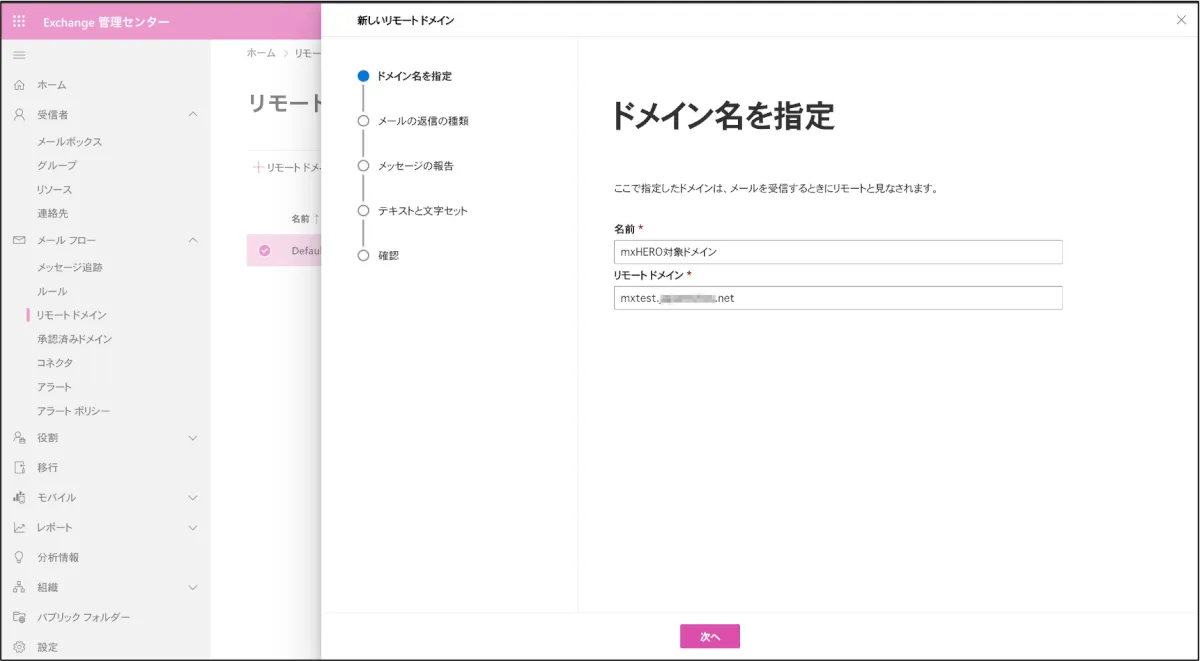This screenshot has width=1200, height=661.
Task: Collapse the 受信者 section chevron
Action: [193, 115]
